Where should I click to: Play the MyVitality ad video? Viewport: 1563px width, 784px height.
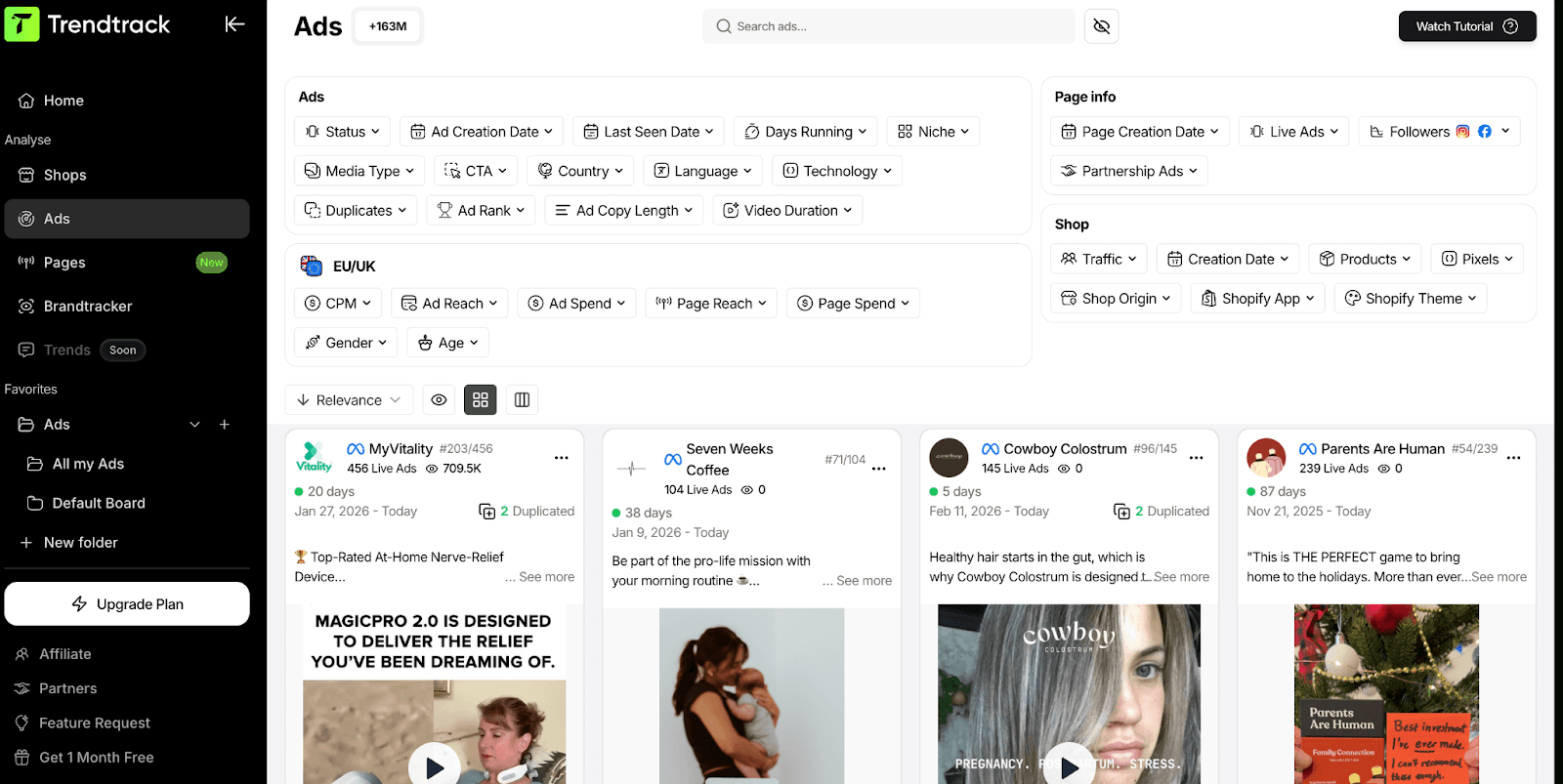click(435, 767)
